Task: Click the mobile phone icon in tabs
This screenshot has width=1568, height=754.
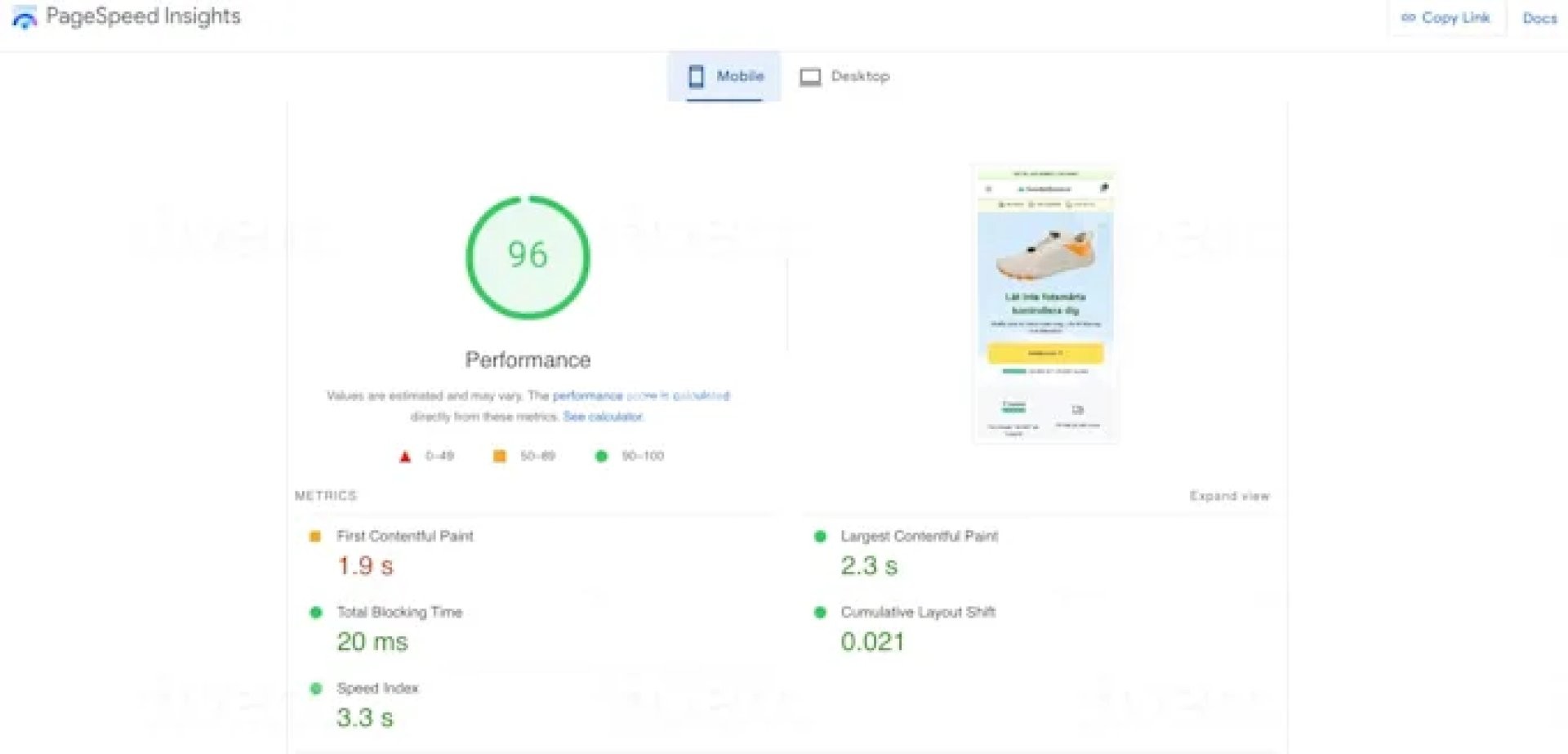Action: click(696, 76)
